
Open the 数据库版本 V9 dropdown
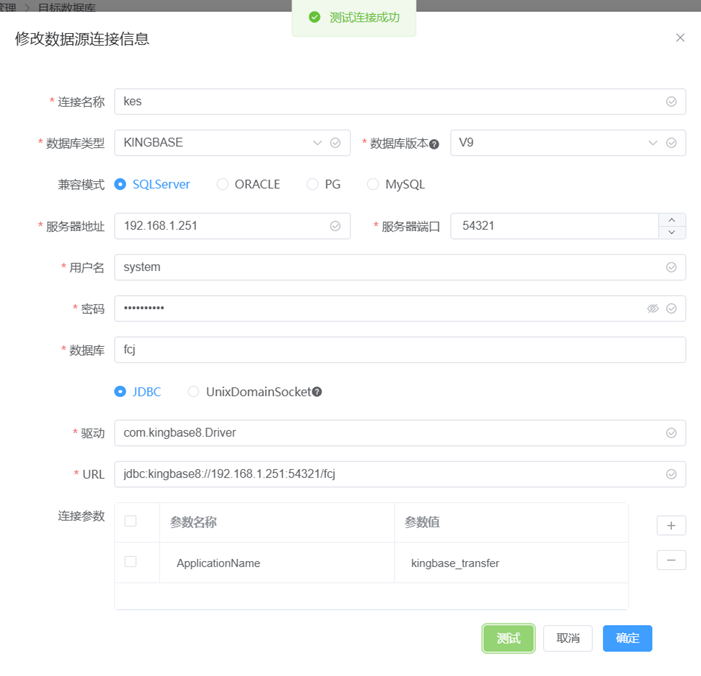click(568, 143)
